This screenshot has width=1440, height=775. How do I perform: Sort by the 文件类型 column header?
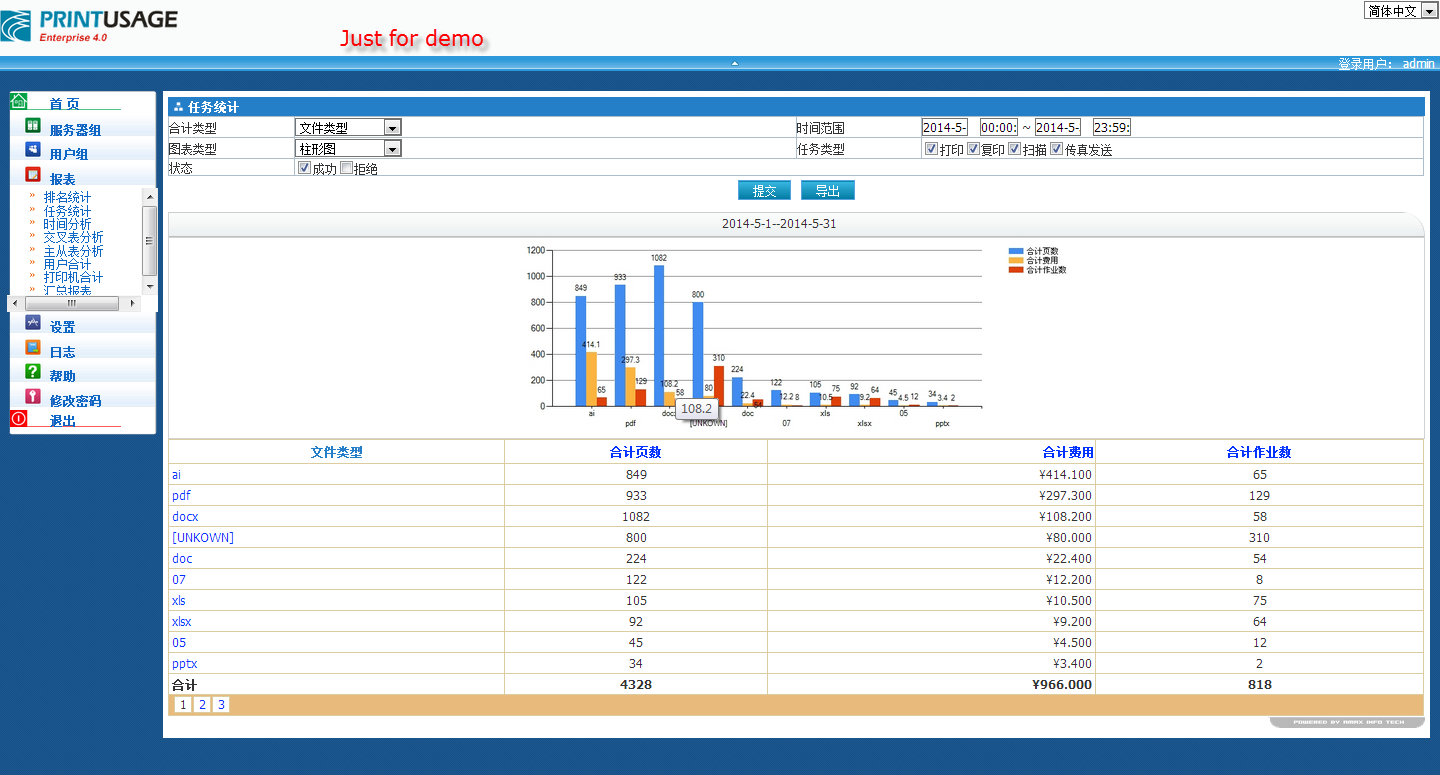click(x=336, y=452)
